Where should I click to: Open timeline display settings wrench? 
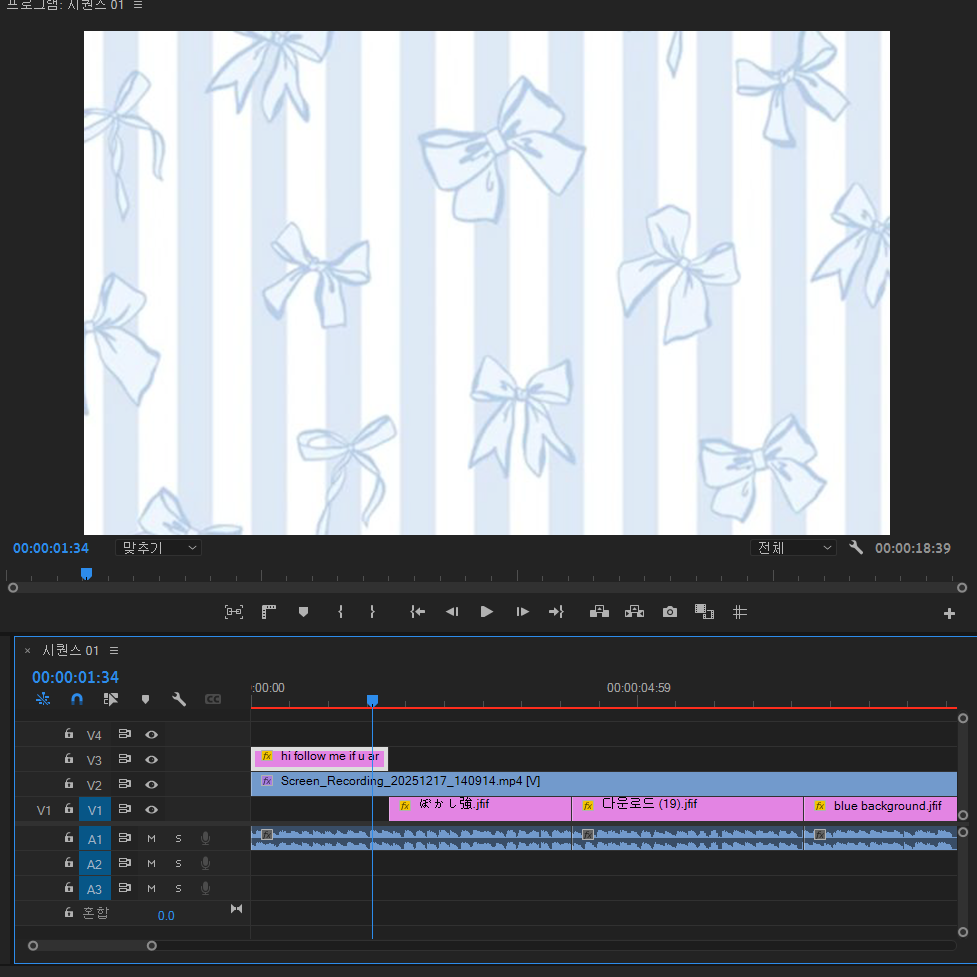click(179, 700)
